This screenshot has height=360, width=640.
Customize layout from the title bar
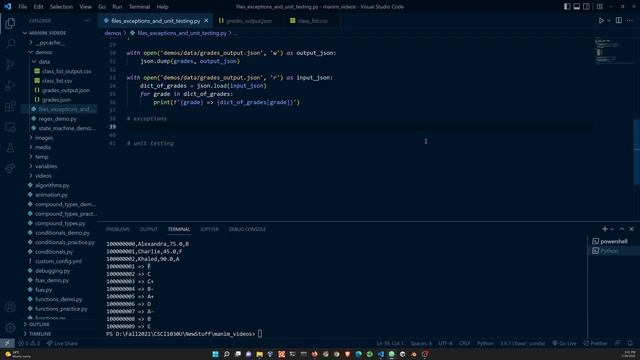pos(600,7)
